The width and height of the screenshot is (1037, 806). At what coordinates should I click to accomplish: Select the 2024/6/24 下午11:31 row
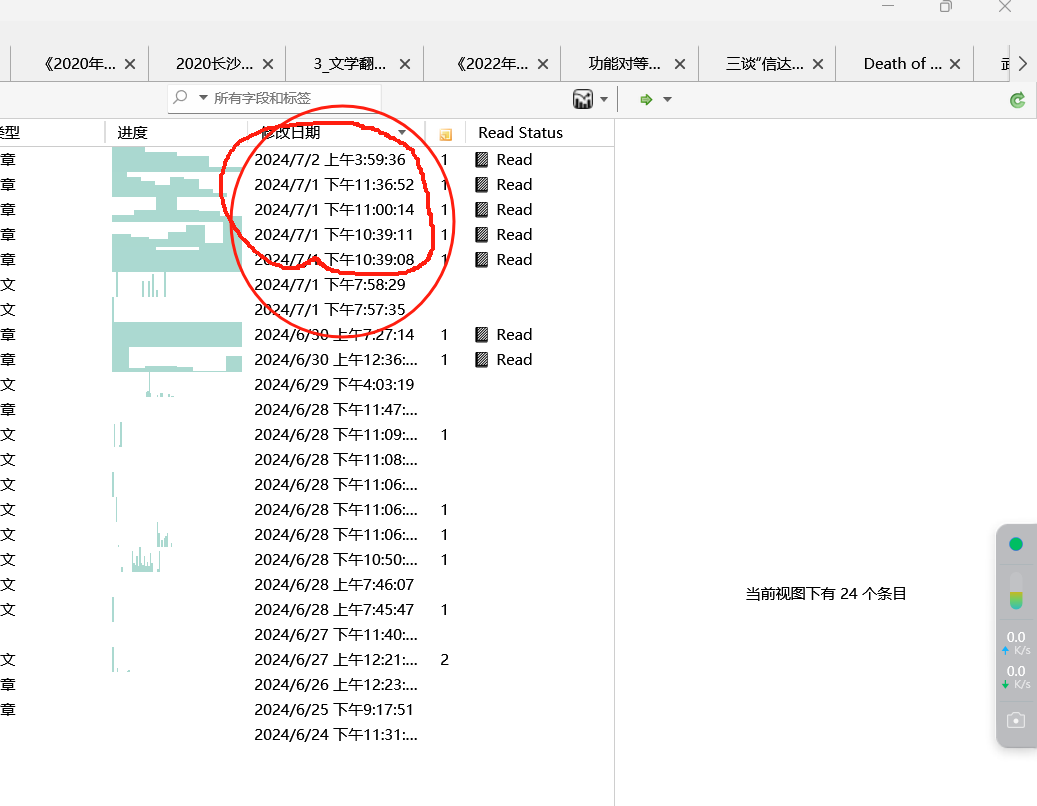tap(307, 735)
